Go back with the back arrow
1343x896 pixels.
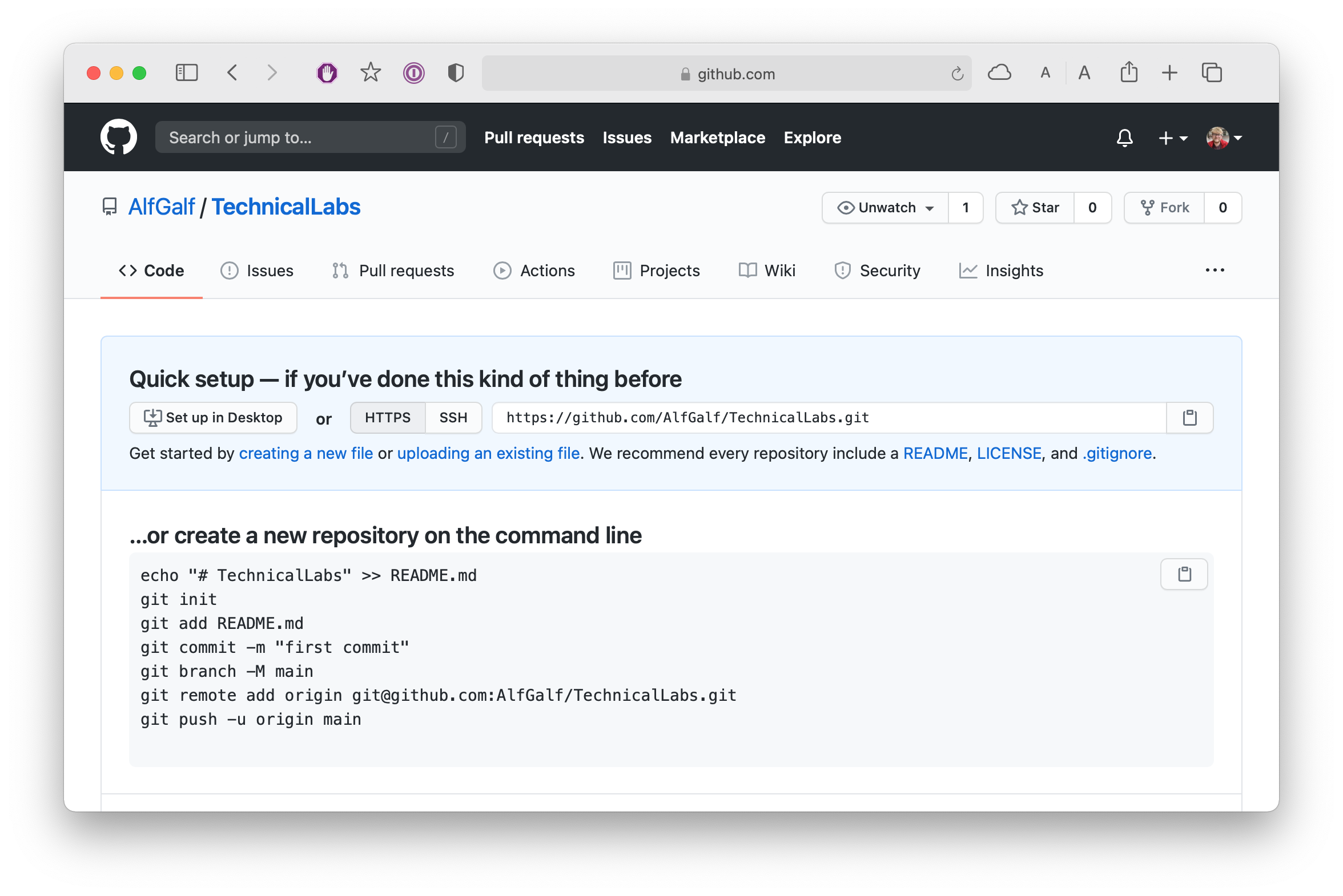pos(232,72)
